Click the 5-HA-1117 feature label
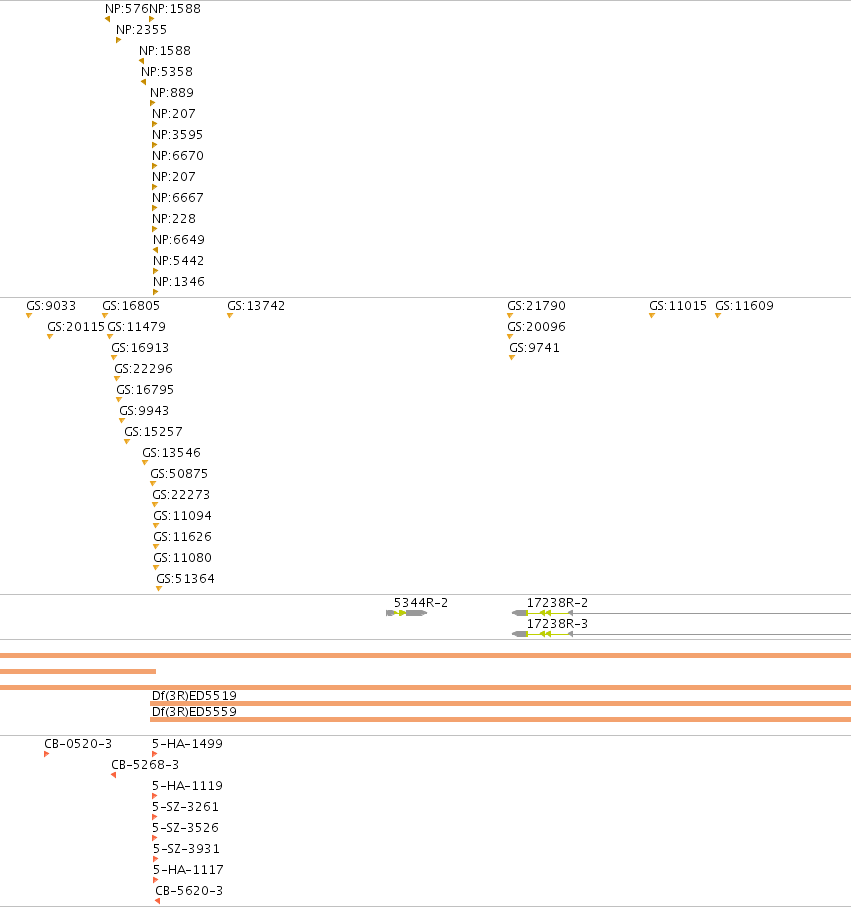Viewport: 851px width, 907px height. [x=188, y=870]
